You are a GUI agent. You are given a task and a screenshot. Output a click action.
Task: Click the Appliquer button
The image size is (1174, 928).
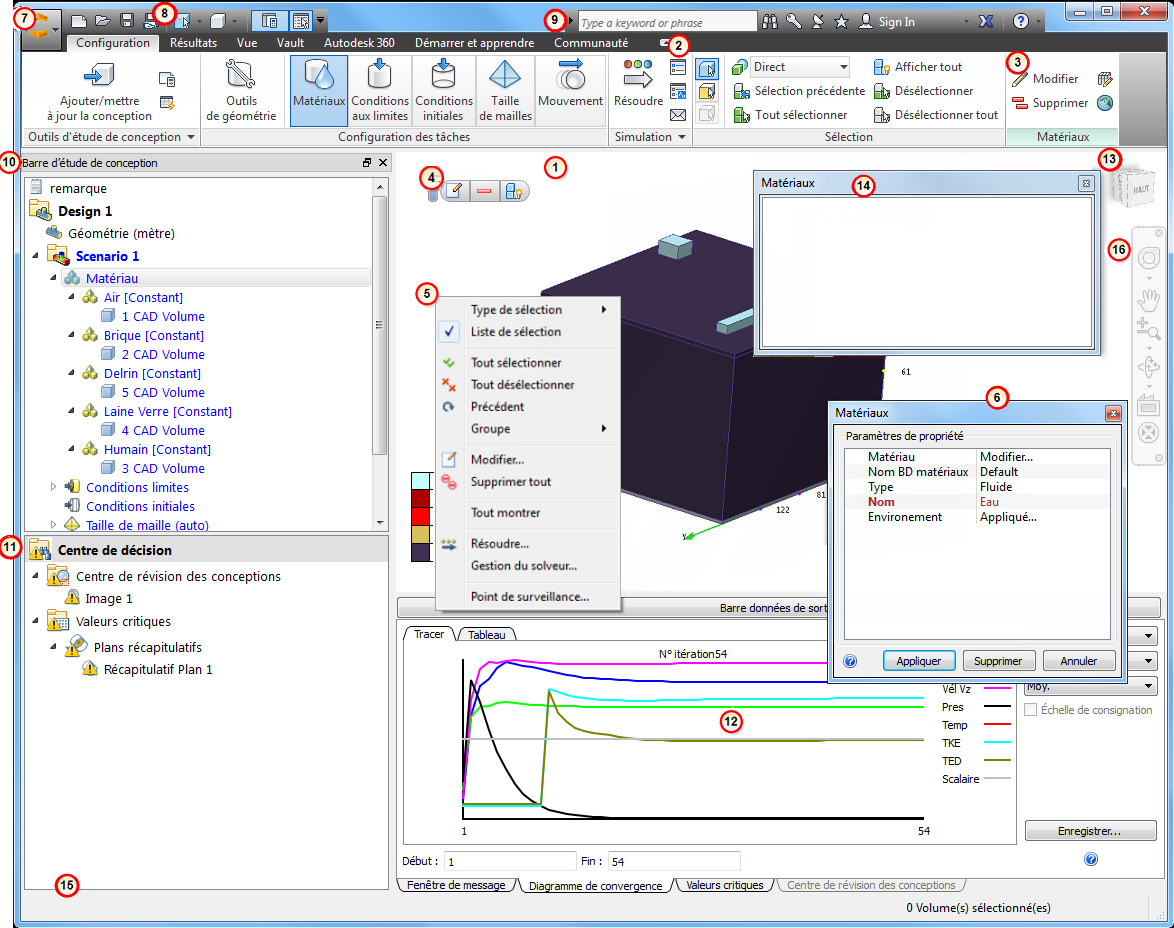click(x=919, y=661)
